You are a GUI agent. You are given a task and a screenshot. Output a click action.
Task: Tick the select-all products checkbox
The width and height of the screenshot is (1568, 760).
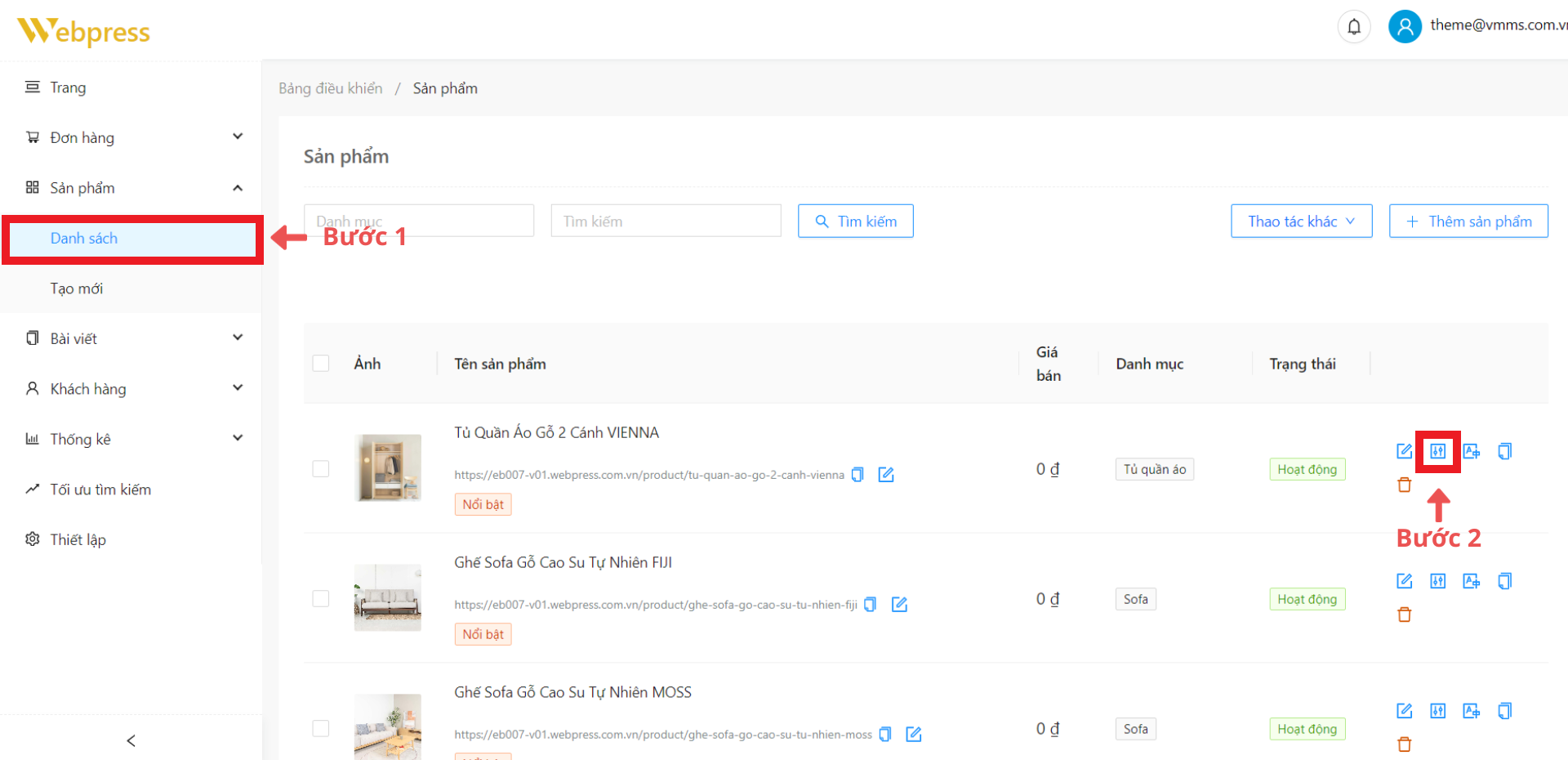pyautogui.click(x=321, y=364)
